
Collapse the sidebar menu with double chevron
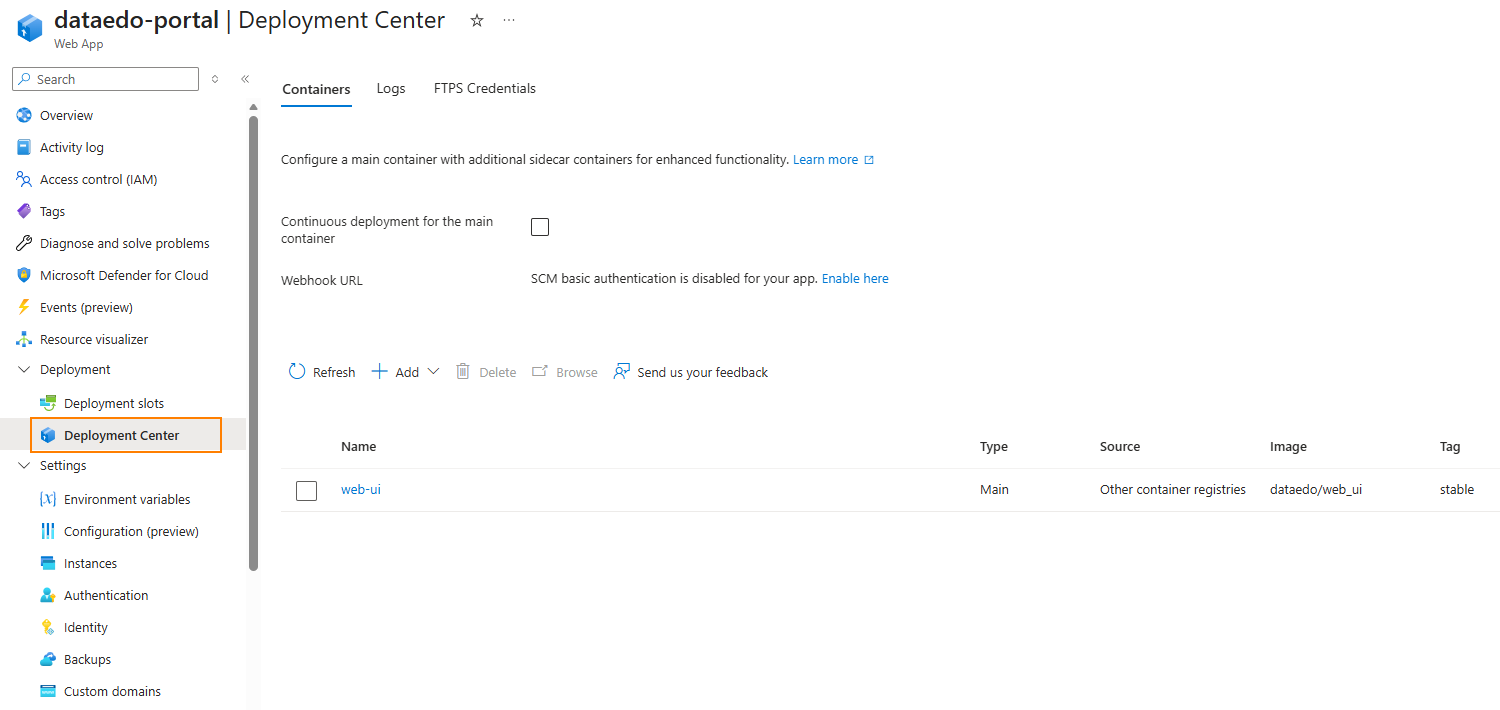coord(245,79)
